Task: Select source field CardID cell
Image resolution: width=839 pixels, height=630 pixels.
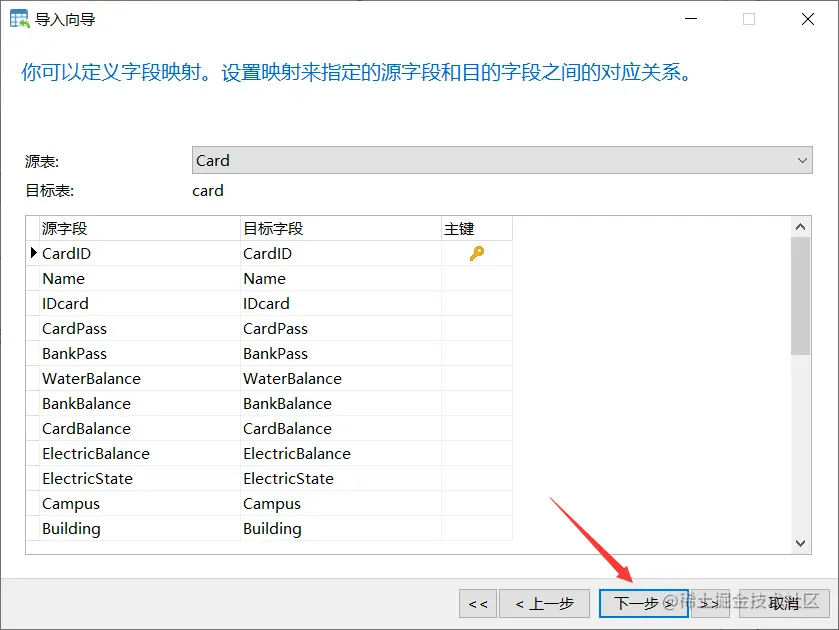Action: click(x=140, y=253)
